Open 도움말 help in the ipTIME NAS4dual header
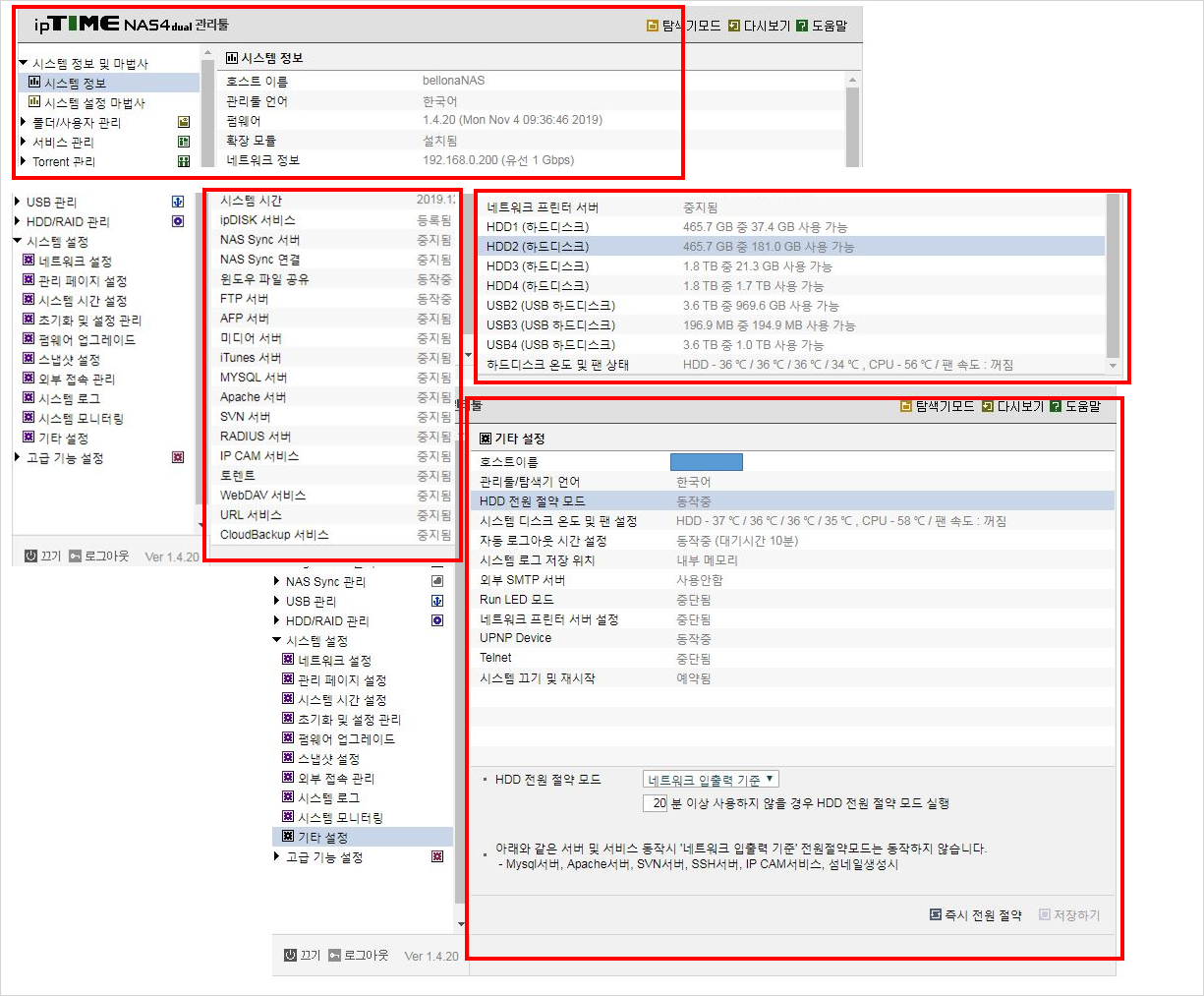1204x996 pixels. (822, 26)
